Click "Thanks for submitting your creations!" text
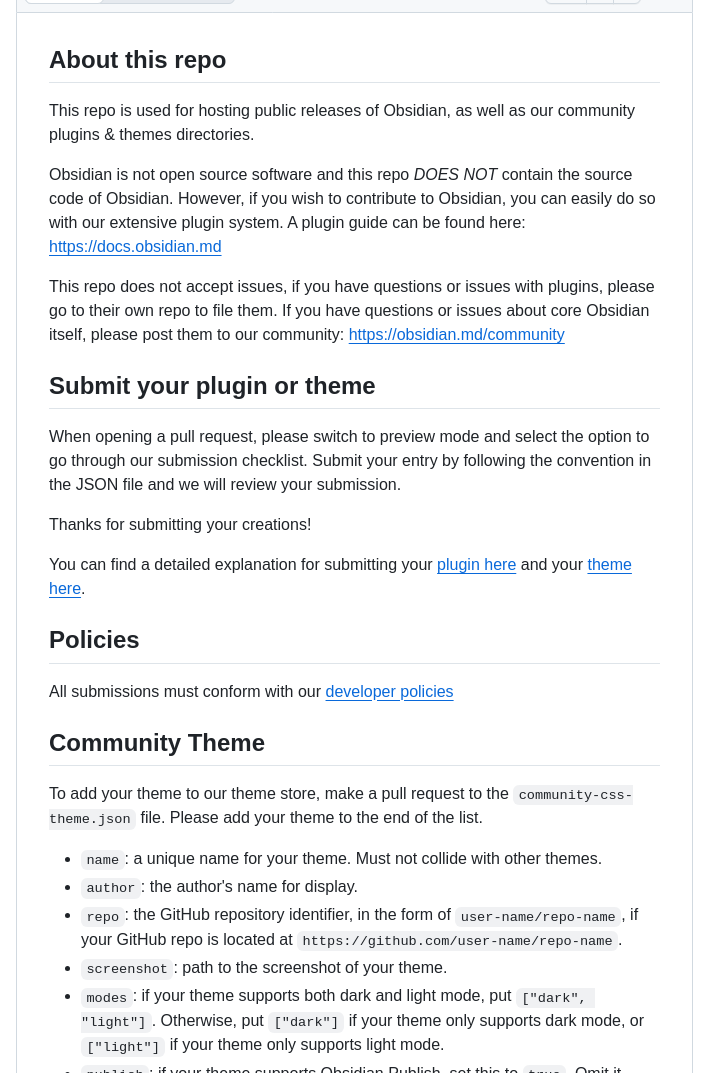This screenshot has height=1073, width=709. coord(180,525)
